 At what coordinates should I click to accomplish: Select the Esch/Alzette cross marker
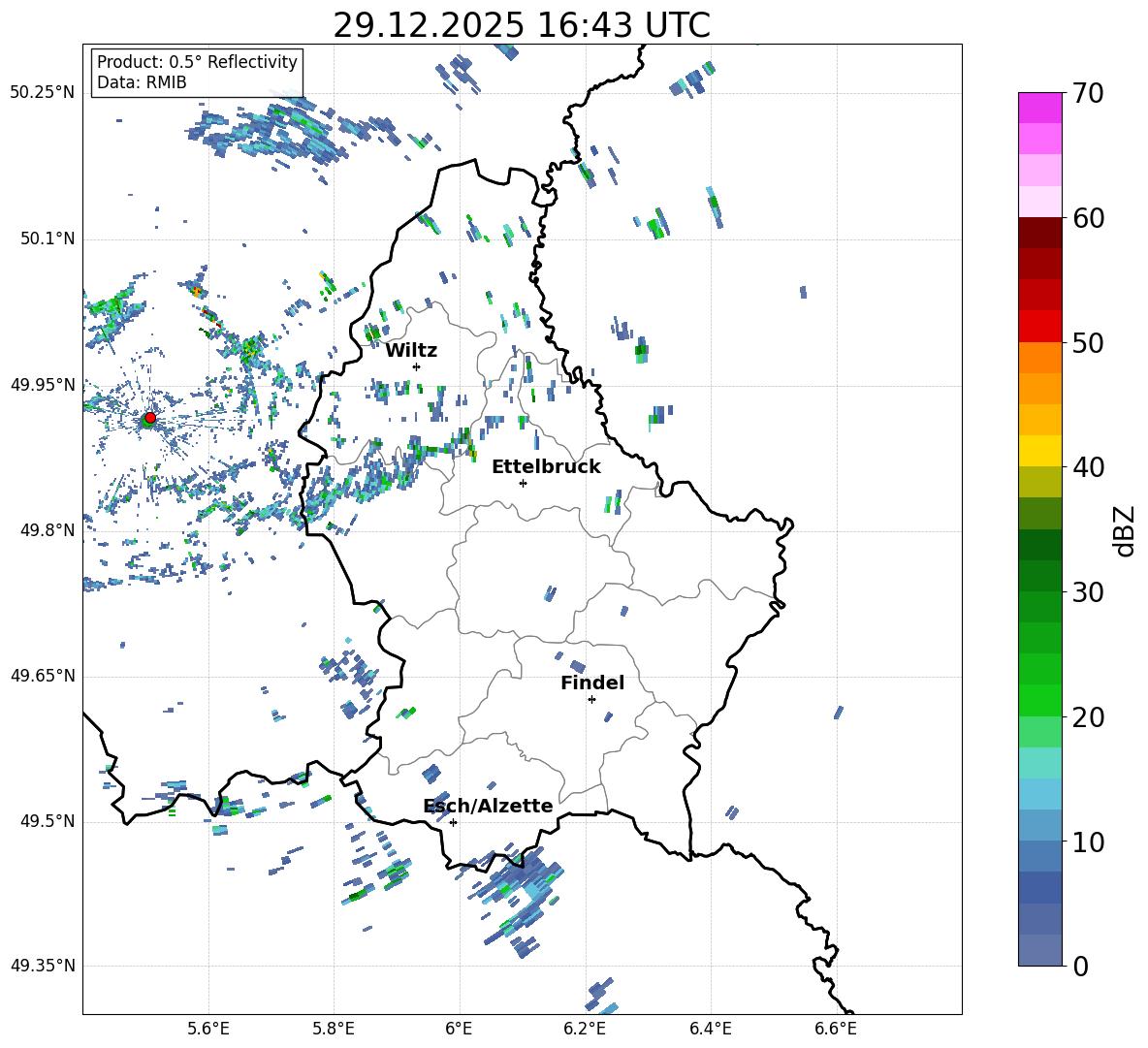453,822
